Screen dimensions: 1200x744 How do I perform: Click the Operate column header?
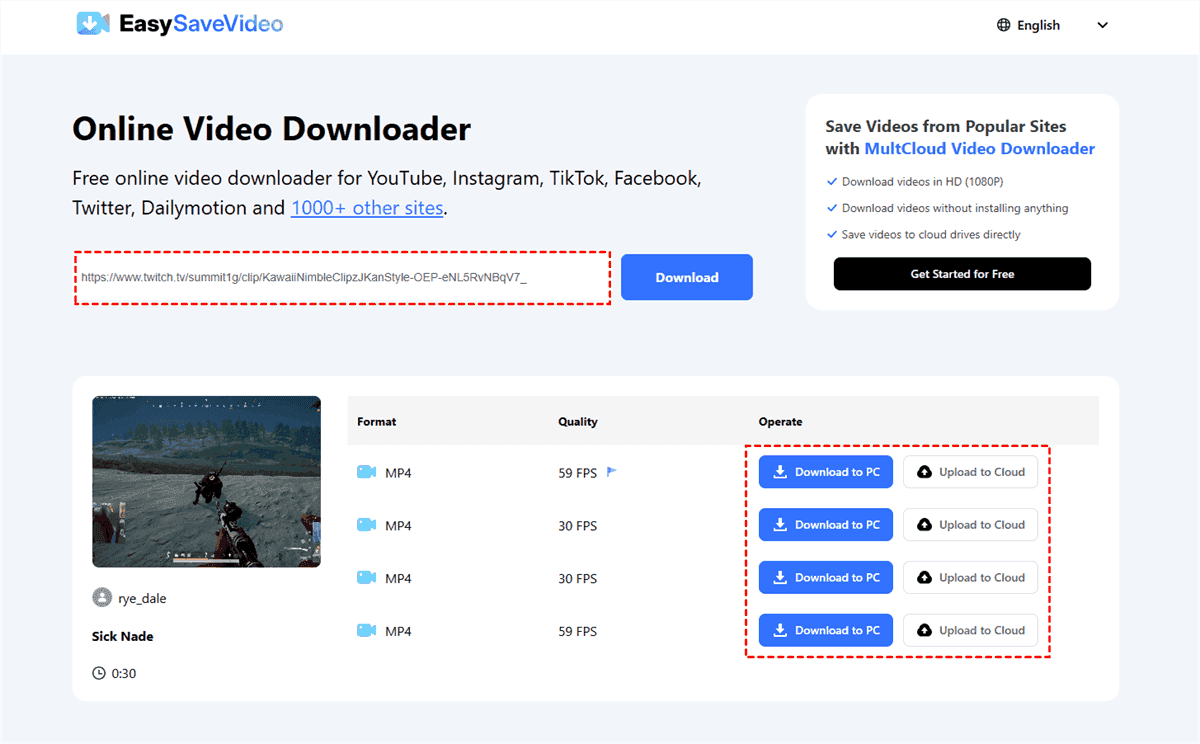pos(781,422)
